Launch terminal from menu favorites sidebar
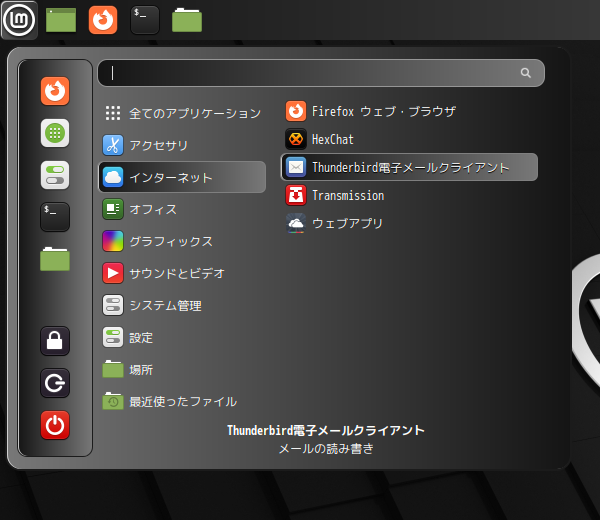The image size is (600, 520). [55, 217]
